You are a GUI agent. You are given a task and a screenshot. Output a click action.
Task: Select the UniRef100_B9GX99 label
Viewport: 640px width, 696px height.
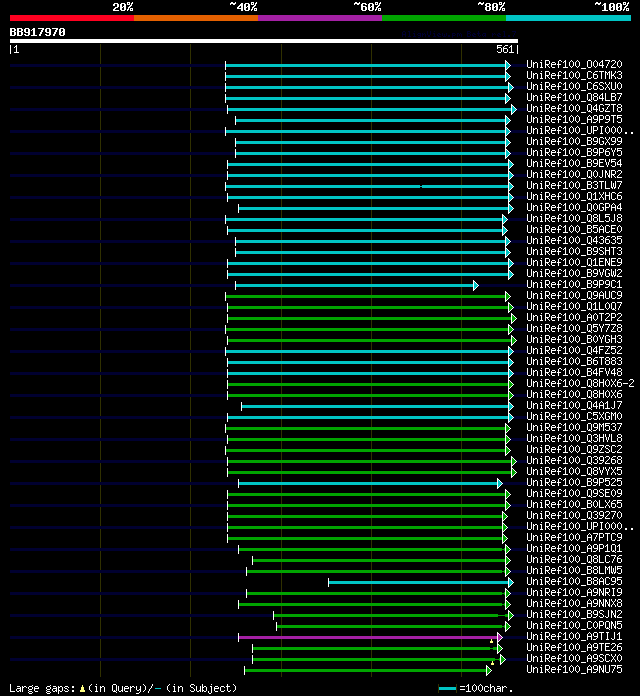(x=574, y=141)
